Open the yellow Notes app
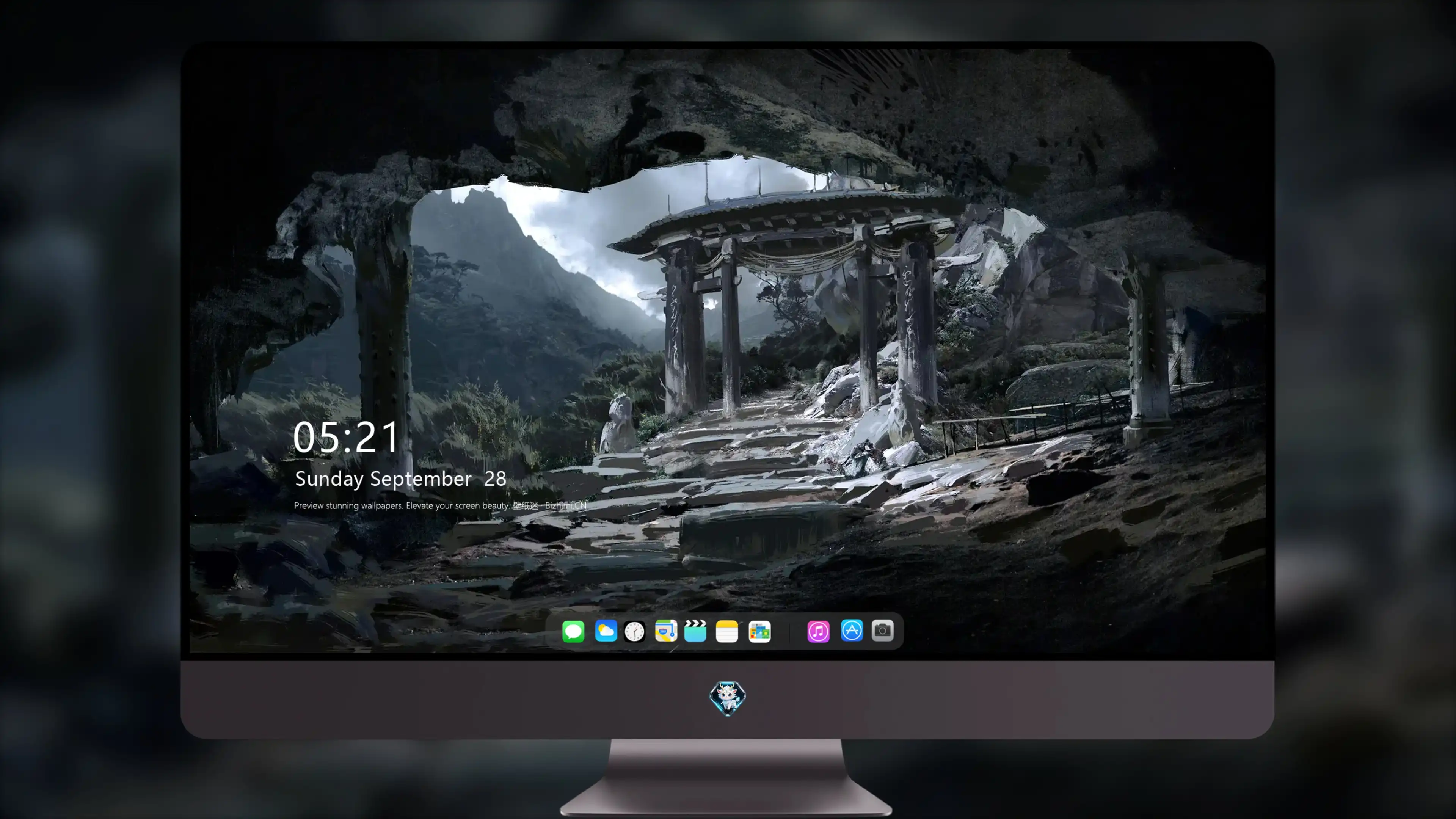Screen dimensions: 1456x819 click(727, 631)
